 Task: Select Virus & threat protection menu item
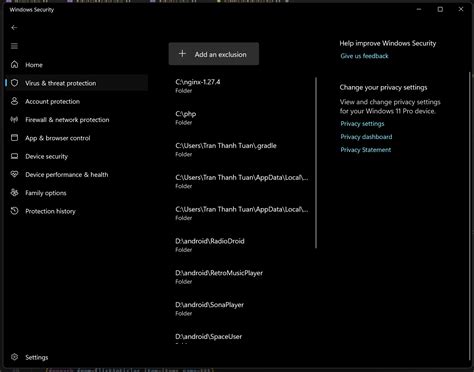click(x=77, y=83)
